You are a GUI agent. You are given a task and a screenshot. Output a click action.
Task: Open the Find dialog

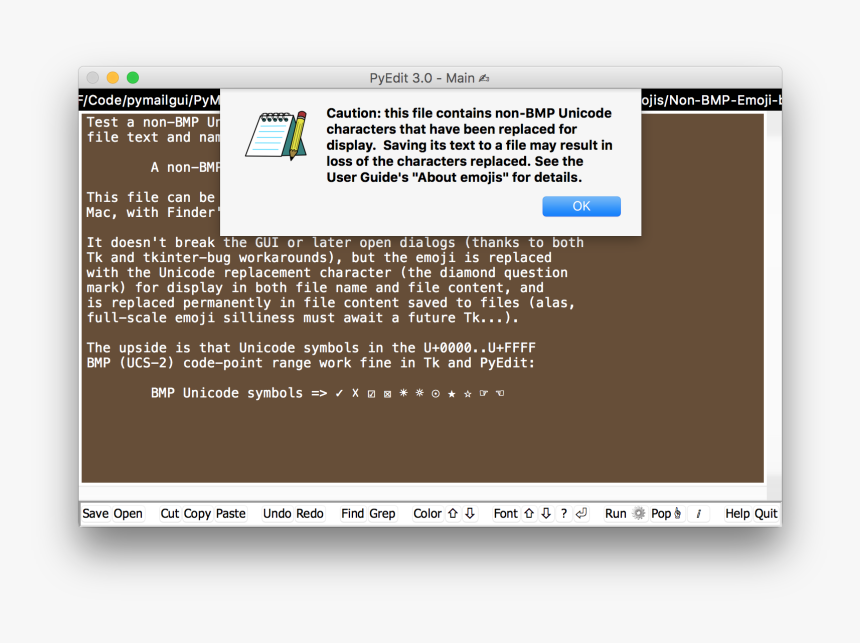355,513
